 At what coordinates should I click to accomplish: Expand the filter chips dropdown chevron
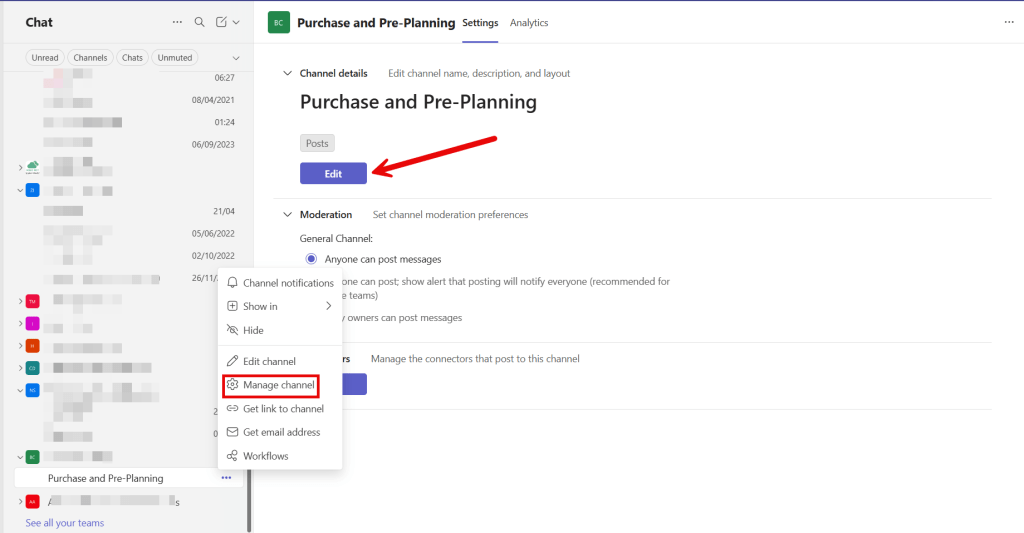click(x=236, y=58)
